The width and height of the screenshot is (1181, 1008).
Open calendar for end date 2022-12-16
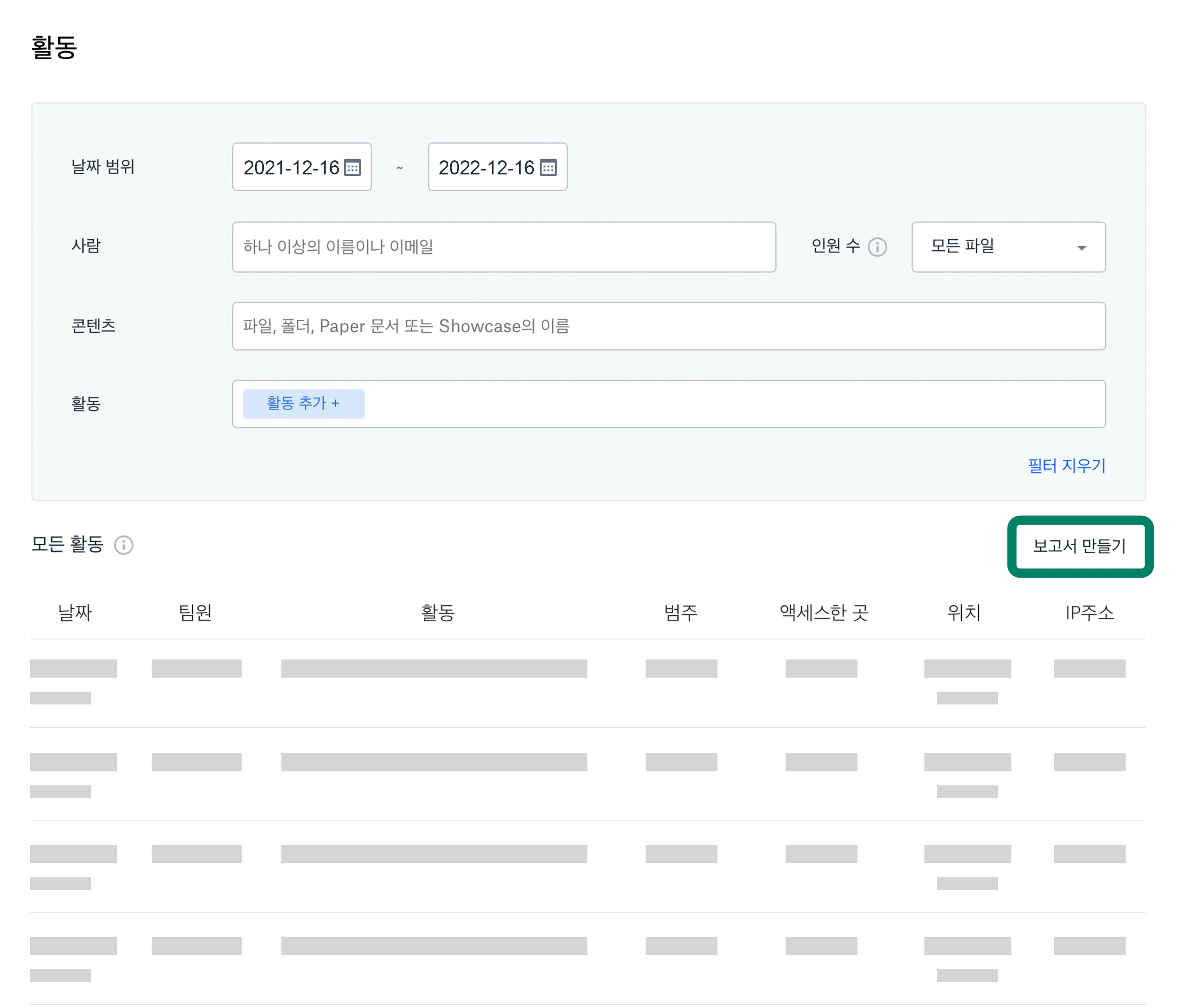(548, 167)
